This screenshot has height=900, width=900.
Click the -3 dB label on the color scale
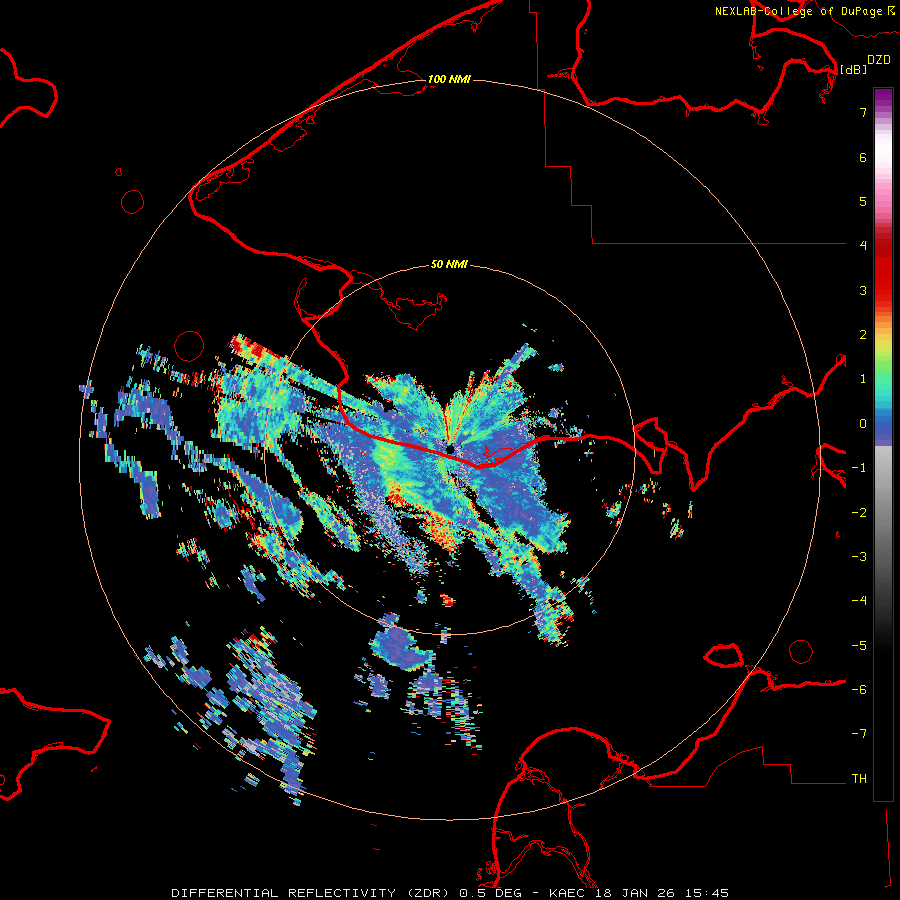(859, 557)
